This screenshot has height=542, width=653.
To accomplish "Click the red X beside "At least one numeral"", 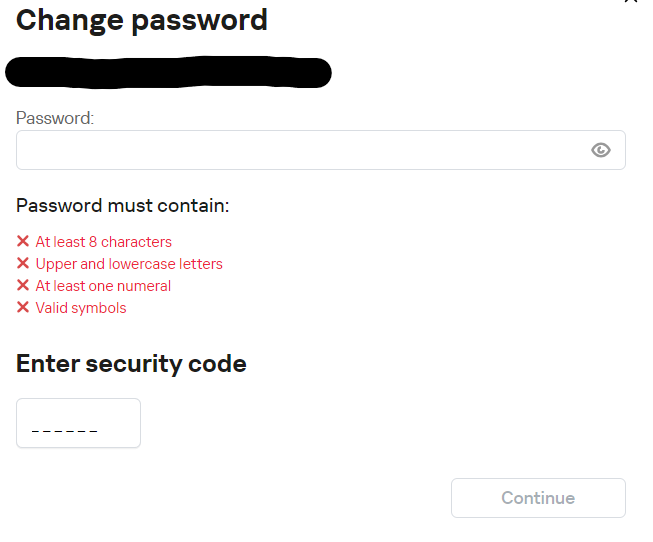I will pos(23,286).
